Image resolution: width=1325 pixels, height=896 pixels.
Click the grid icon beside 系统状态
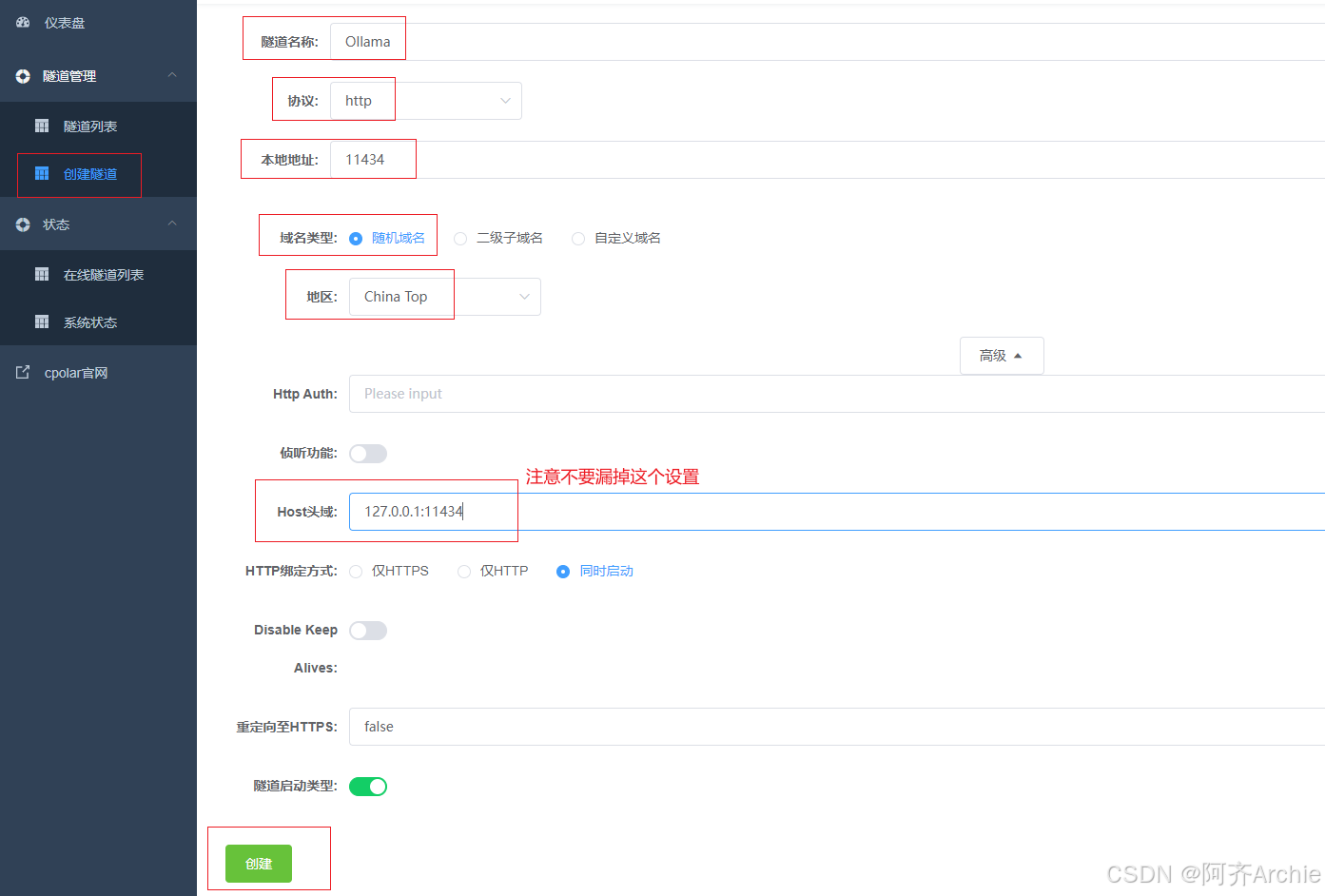point(42,321)
